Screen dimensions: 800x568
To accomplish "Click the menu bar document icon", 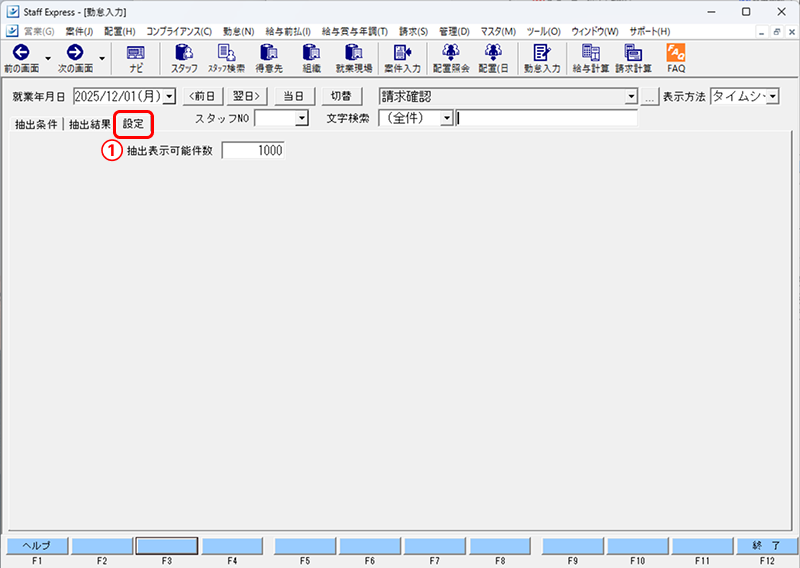I will (12, 31).
